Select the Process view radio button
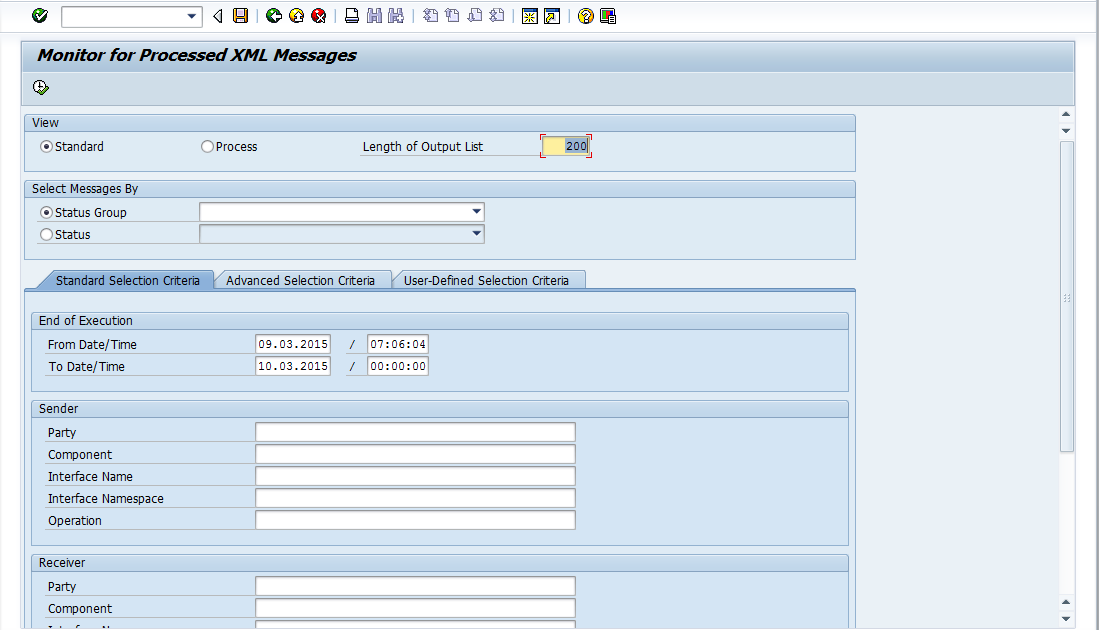 coord(207,145)
